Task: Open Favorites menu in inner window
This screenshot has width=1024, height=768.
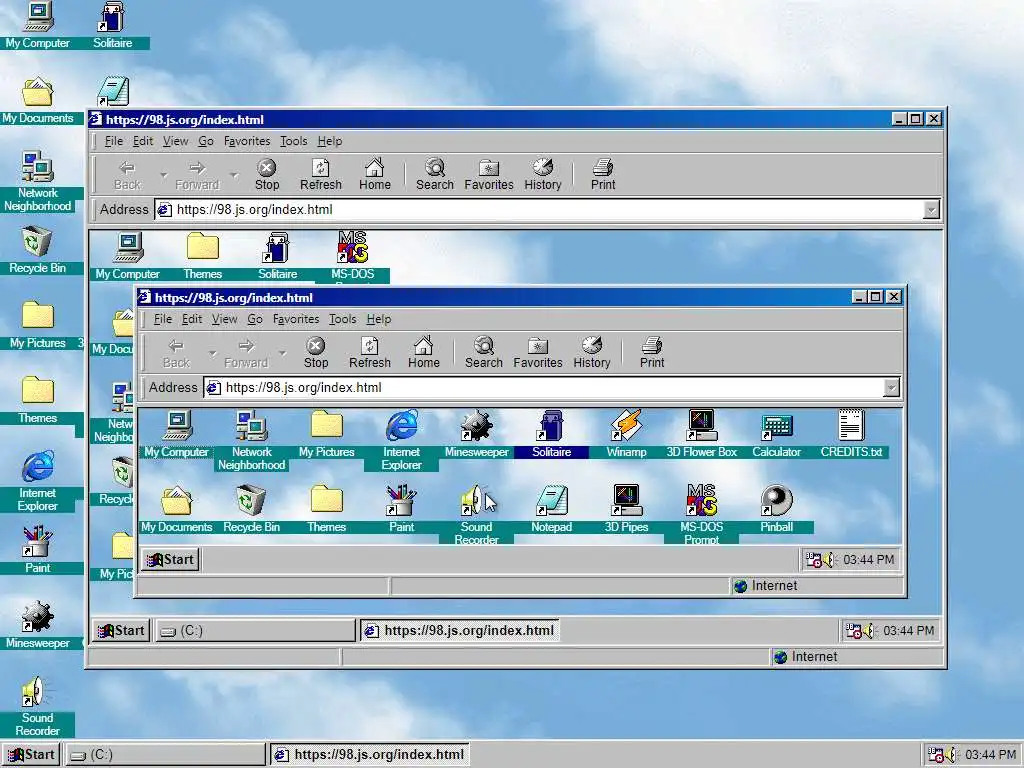Action: tap(296, 319)
